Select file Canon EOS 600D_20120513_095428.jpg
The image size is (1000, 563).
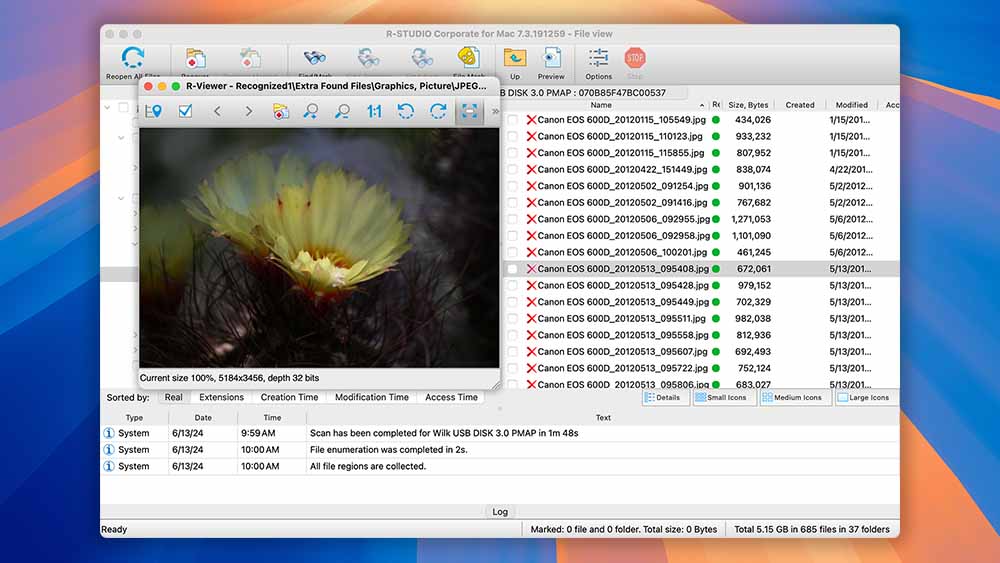[x=622, y=286]
